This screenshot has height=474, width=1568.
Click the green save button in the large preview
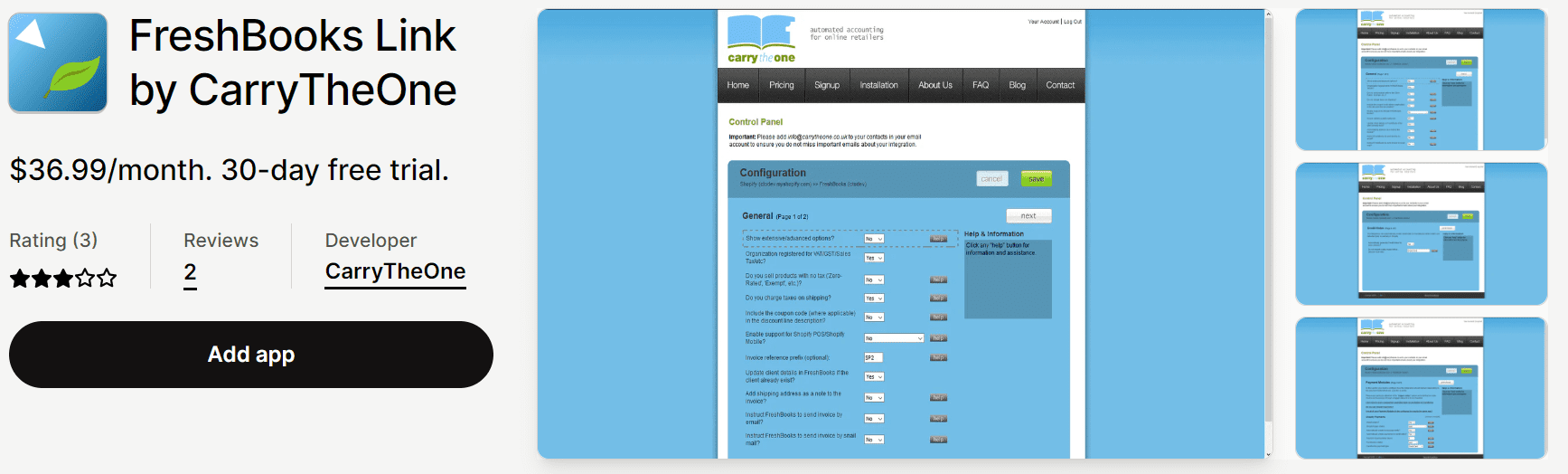[1037, 179]
